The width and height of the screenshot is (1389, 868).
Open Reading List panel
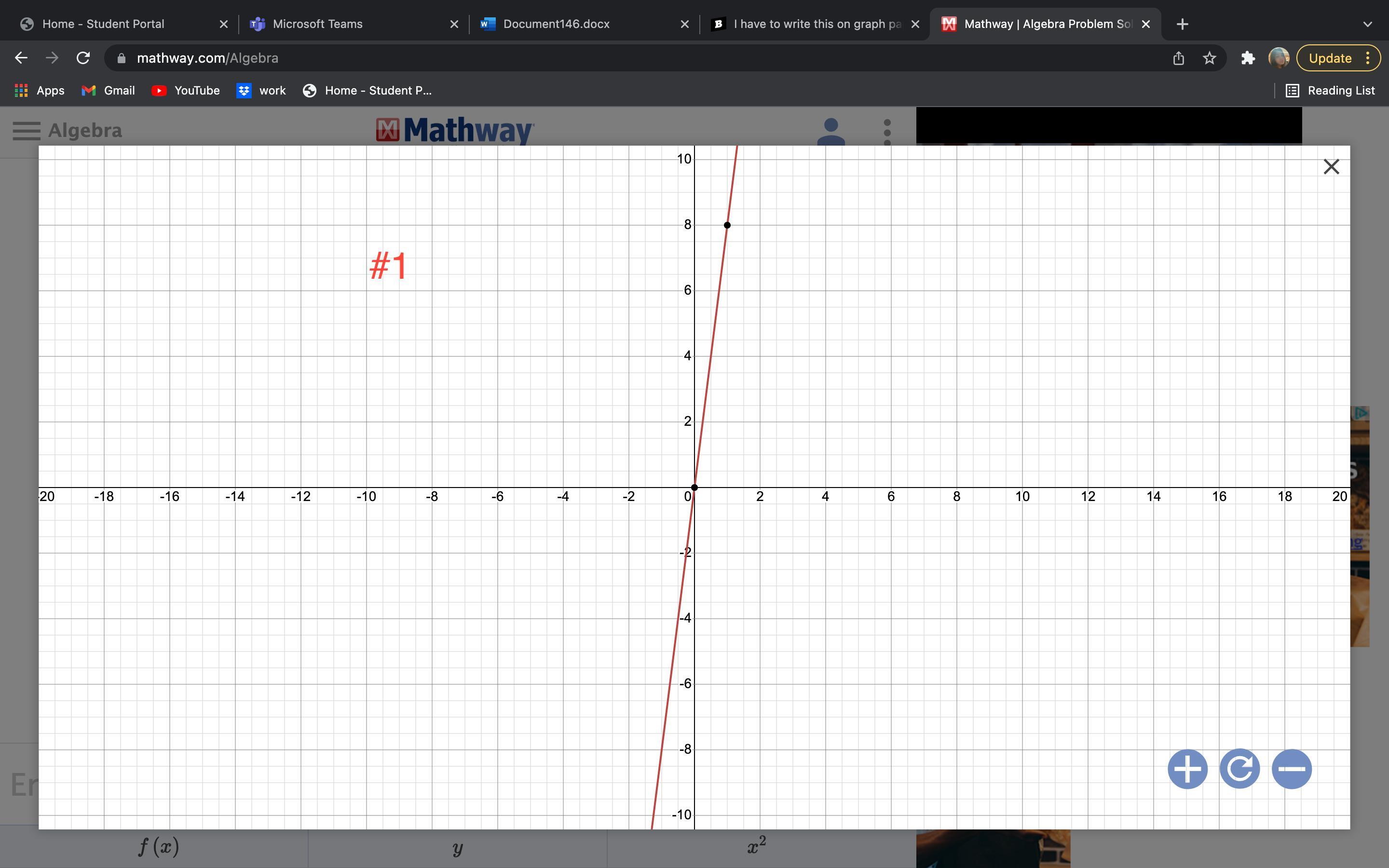pyautogui.click(x=1330, y=91)
